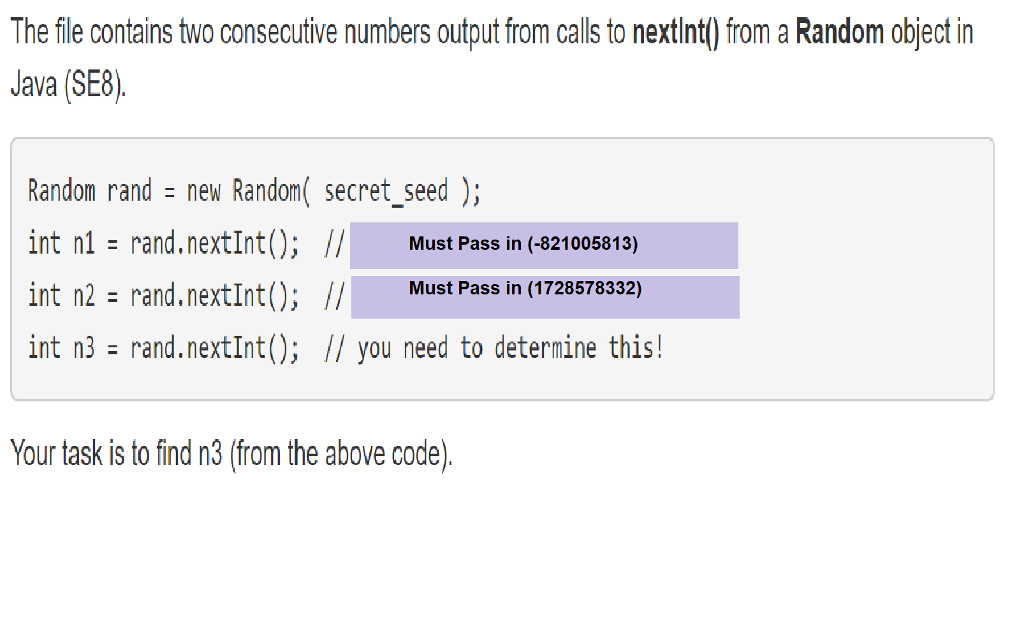Image resolution: width=1024 pixels, height=641 pixels.
Task: Click secret_seed in the code block
Action: (386, 190)
